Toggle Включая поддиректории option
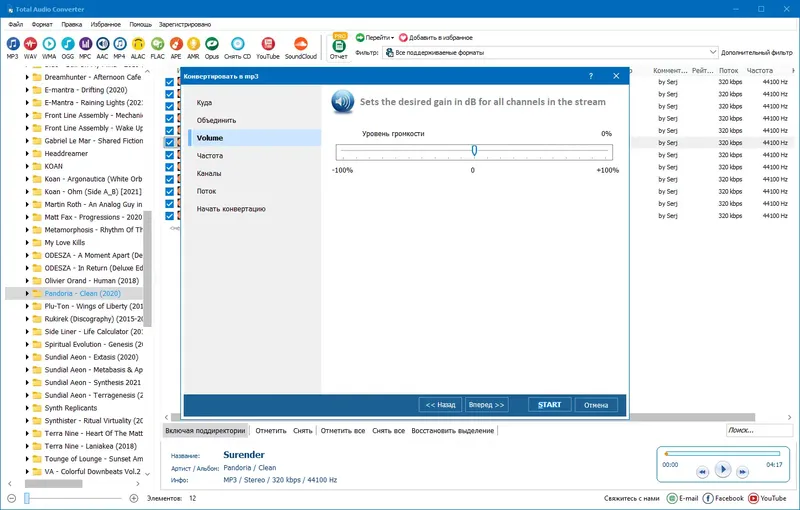This screenshot has width=800, height=510. [x=205, y=430]
